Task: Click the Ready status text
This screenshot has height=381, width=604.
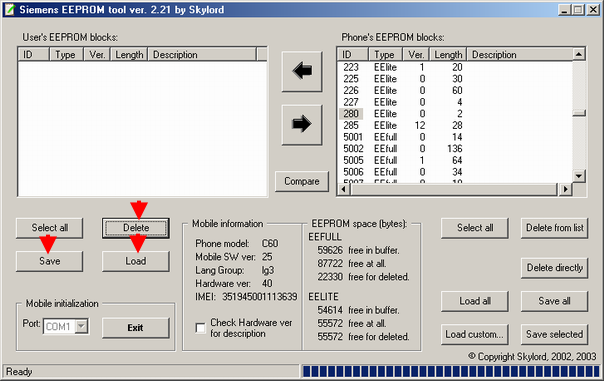Action: 19,371
